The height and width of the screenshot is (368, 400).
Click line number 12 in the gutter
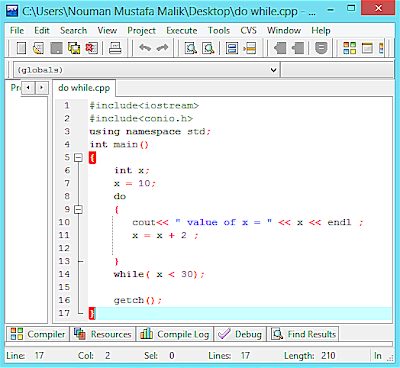[x=64, y=248]
